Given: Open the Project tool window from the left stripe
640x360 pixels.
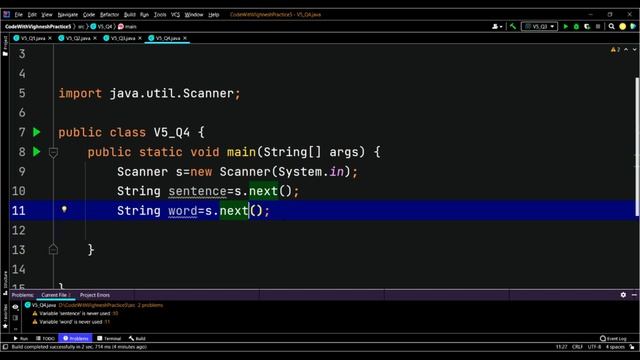Looking at the screenshot, I should tap(5, 46).
